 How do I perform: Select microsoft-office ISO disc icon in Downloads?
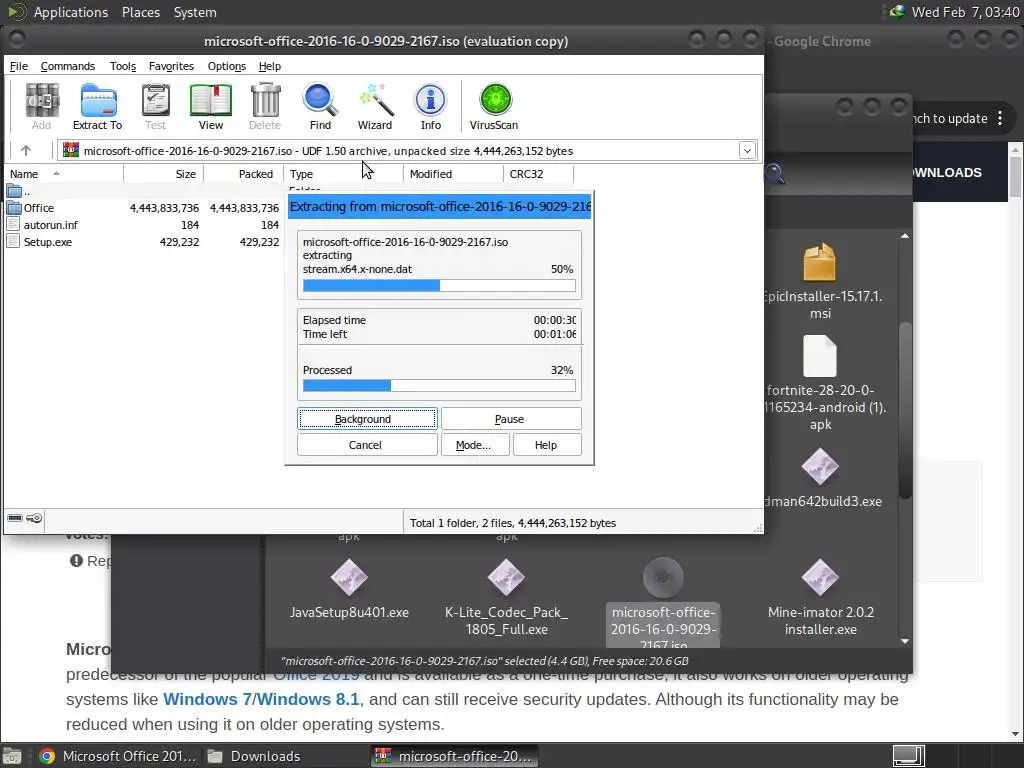click(663, 577)
